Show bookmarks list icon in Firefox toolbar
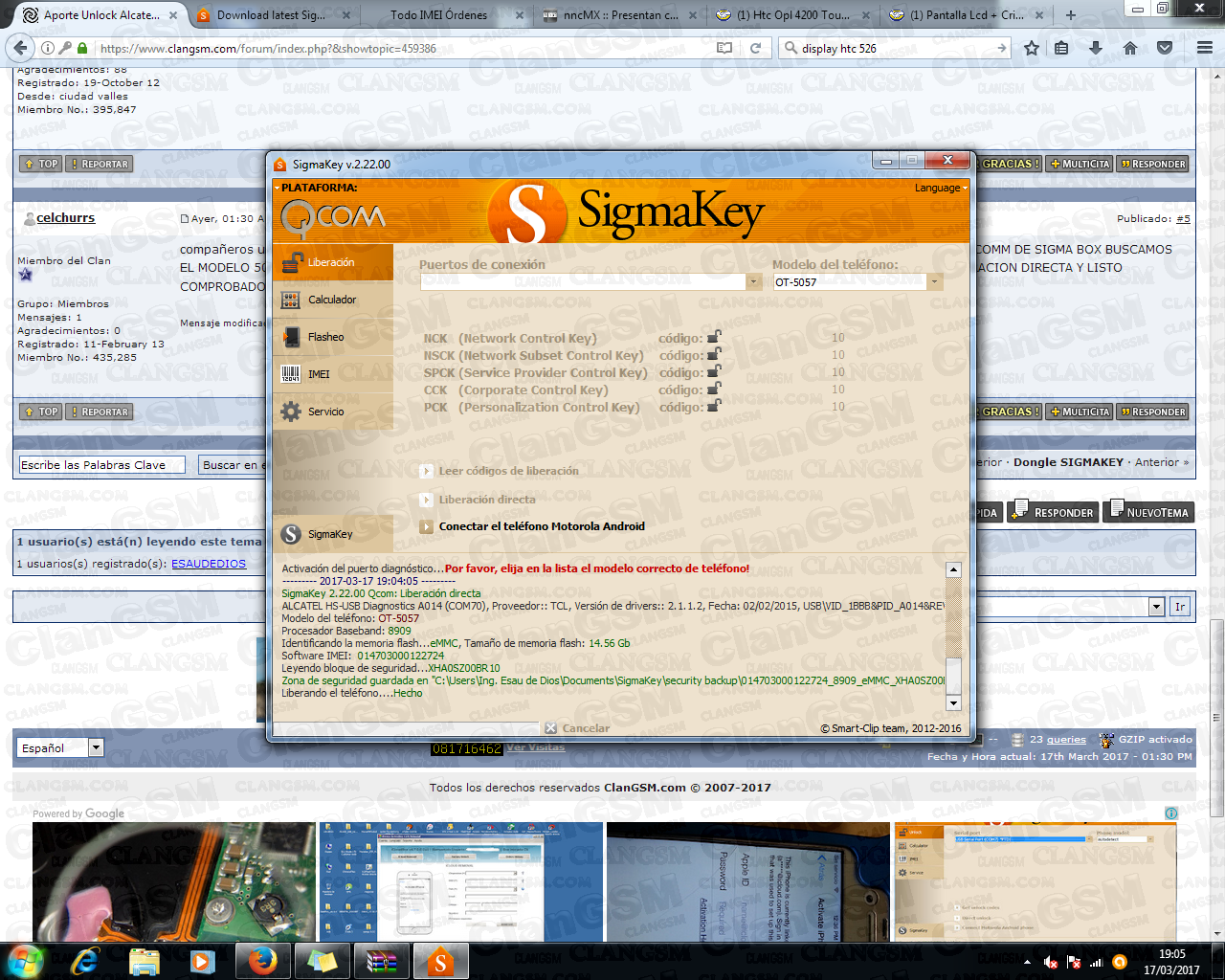Screen dimensions: 1225x980 pyautogui.click(x=1061, y=48)
